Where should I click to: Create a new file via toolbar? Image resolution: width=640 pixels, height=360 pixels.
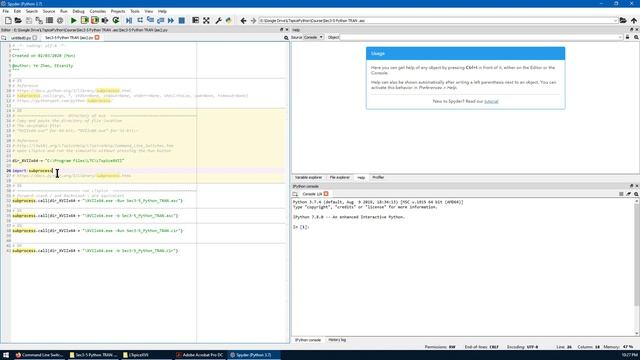click(x=8, y=20)
